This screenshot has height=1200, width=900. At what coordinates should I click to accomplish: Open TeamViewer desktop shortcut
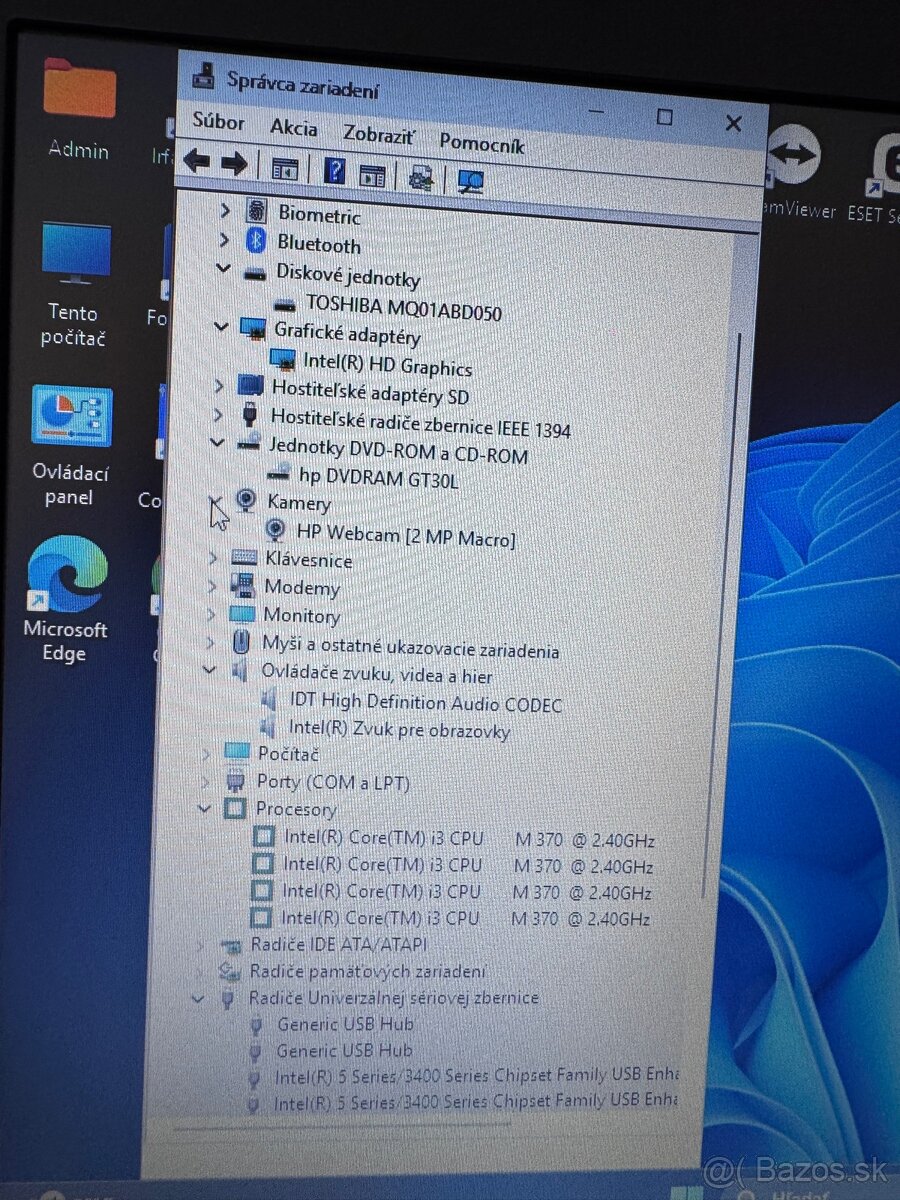coord(795,170)
